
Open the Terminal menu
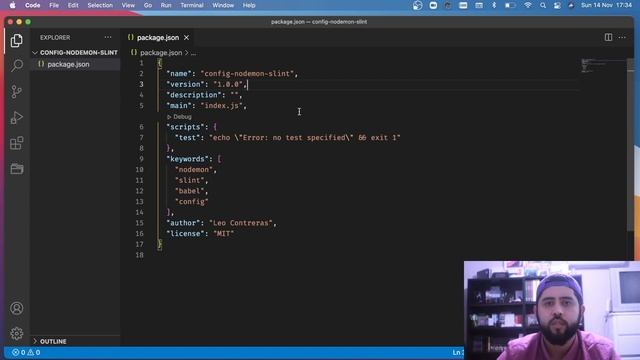[x=192, y=5]
